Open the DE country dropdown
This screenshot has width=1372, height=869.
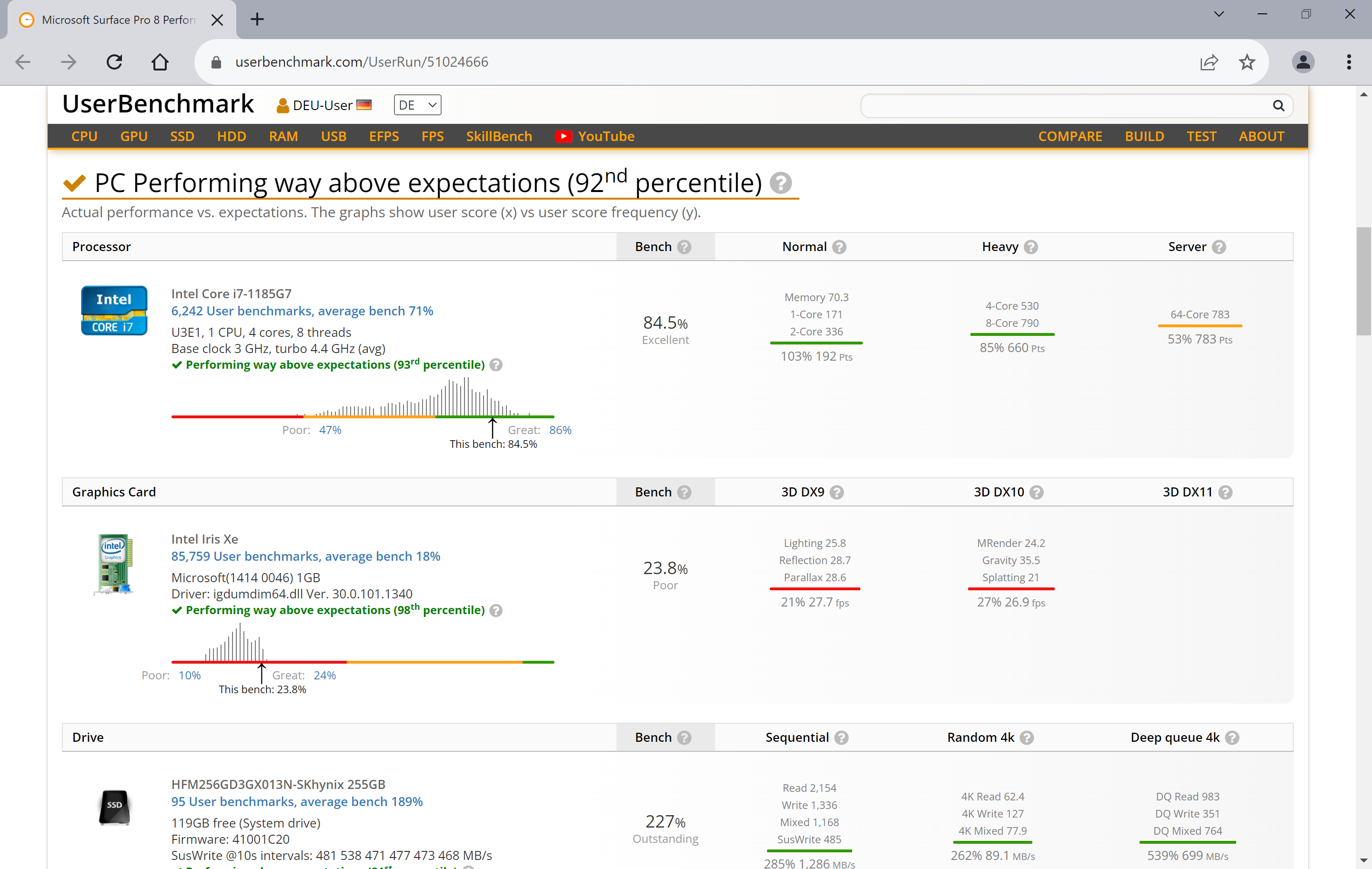coord(417,105)
